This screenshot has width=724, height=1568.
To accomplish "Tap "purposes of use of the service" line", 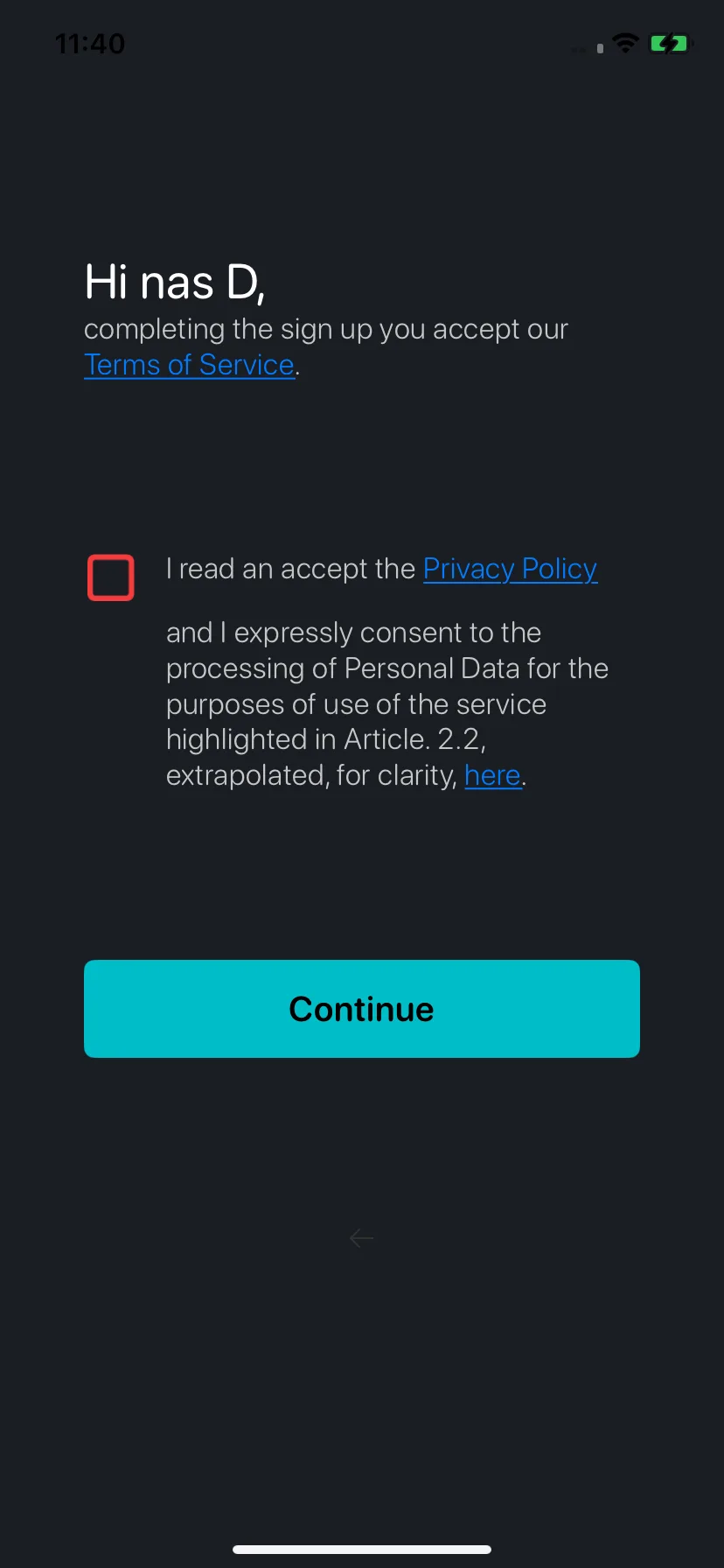I will (x=357, y=704).
